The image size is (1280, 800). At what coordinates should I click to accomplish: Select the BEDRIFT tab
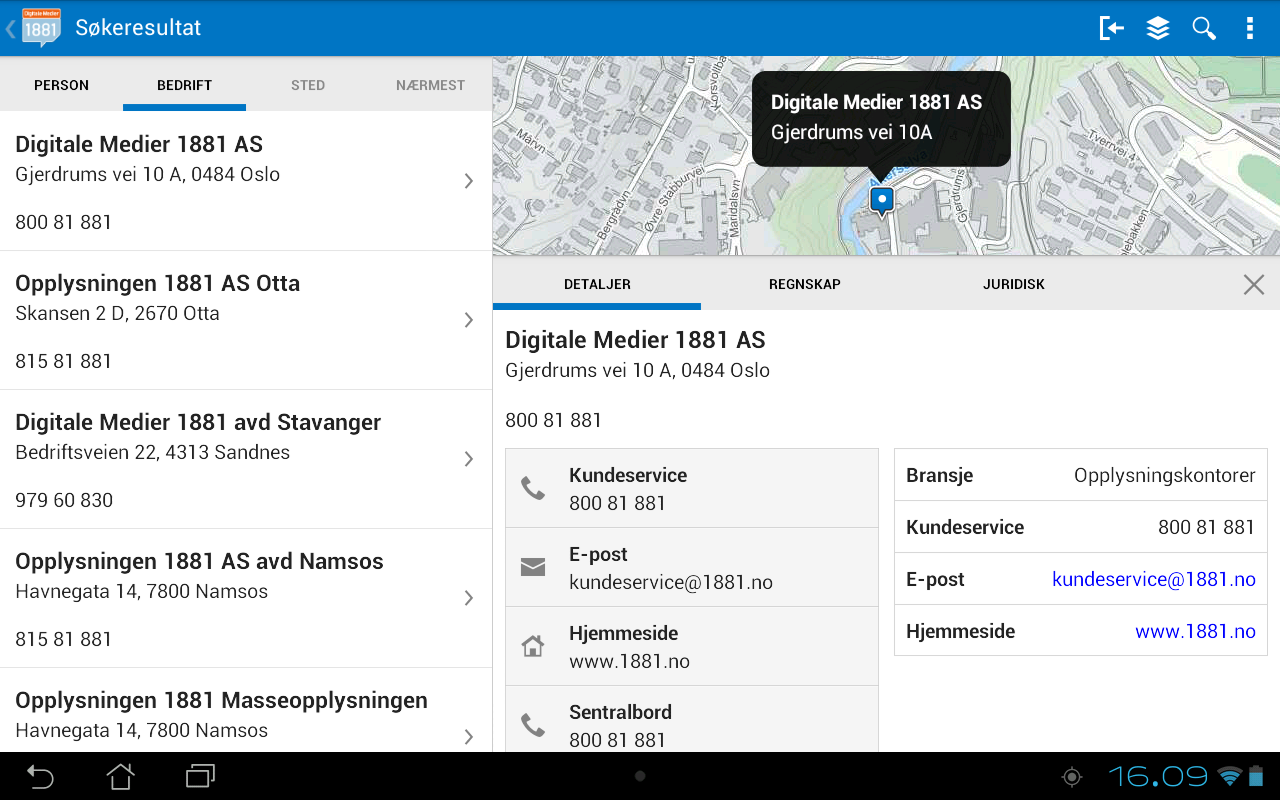[x=184, y=85]
